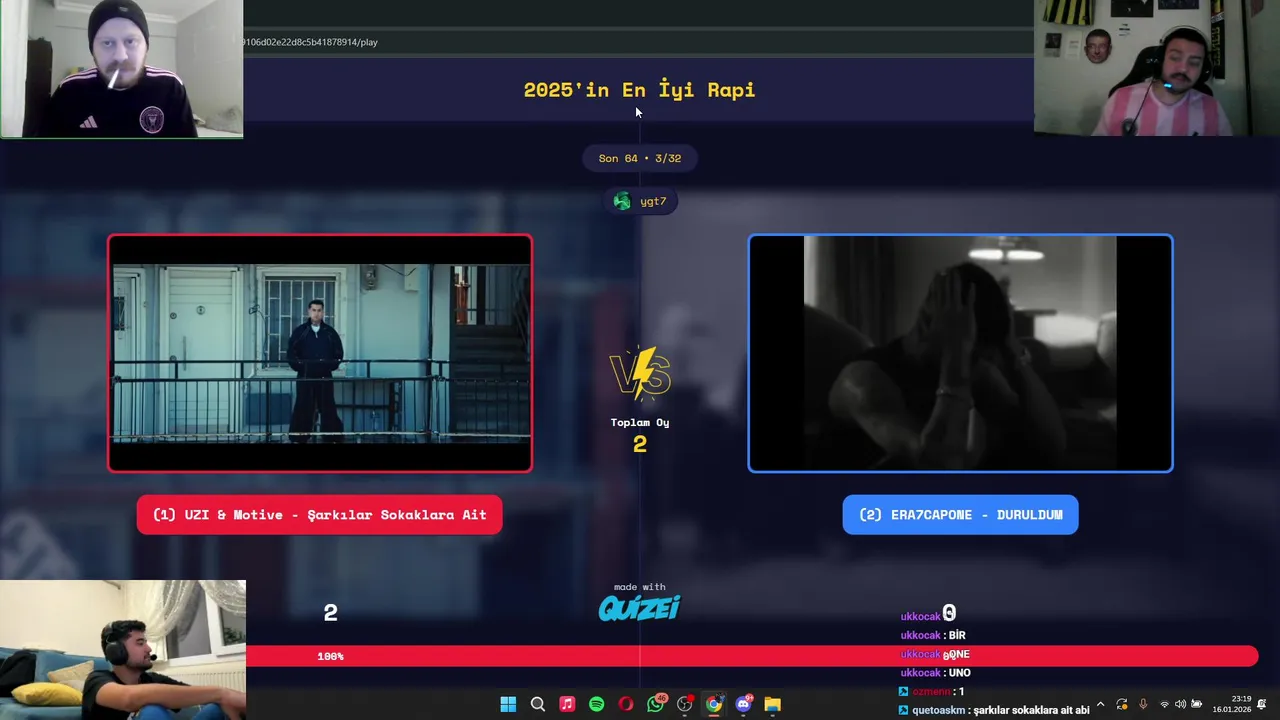
Task: Open Opera browser from the taskbar
Action: (x=626, y=704)
